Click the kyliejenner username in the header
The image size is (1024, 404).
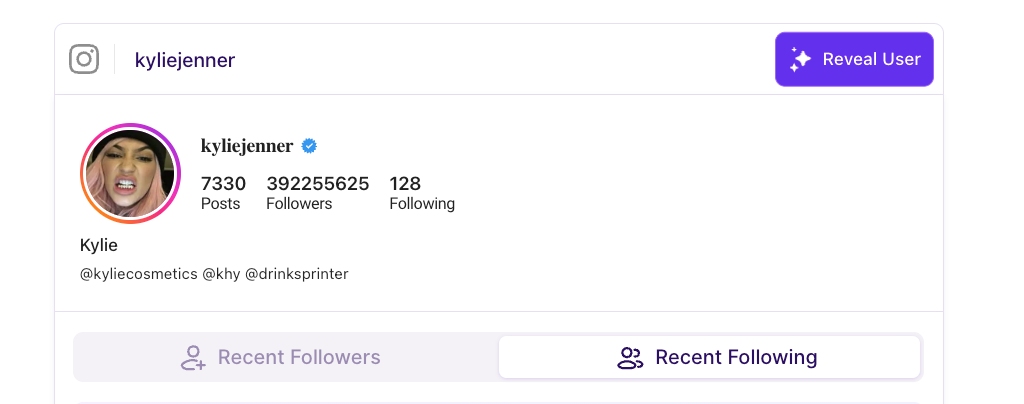pyautogui.click(x=184, y=60)
